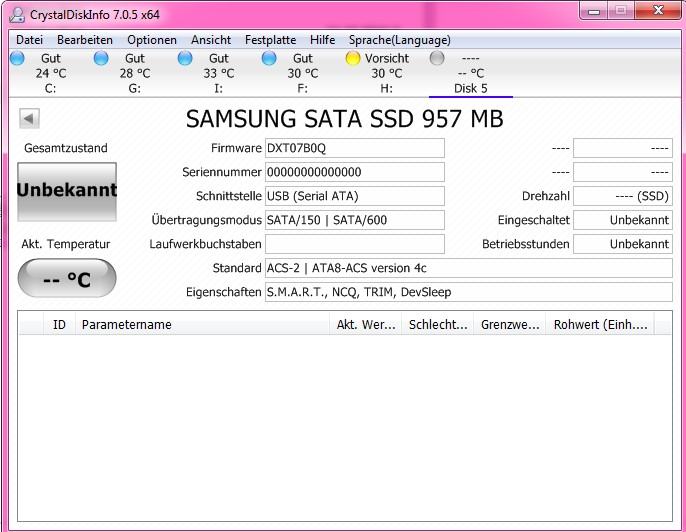The image size is (686, 532).
Task: Open the Ansicht menu
Action: tap(211, 40)
